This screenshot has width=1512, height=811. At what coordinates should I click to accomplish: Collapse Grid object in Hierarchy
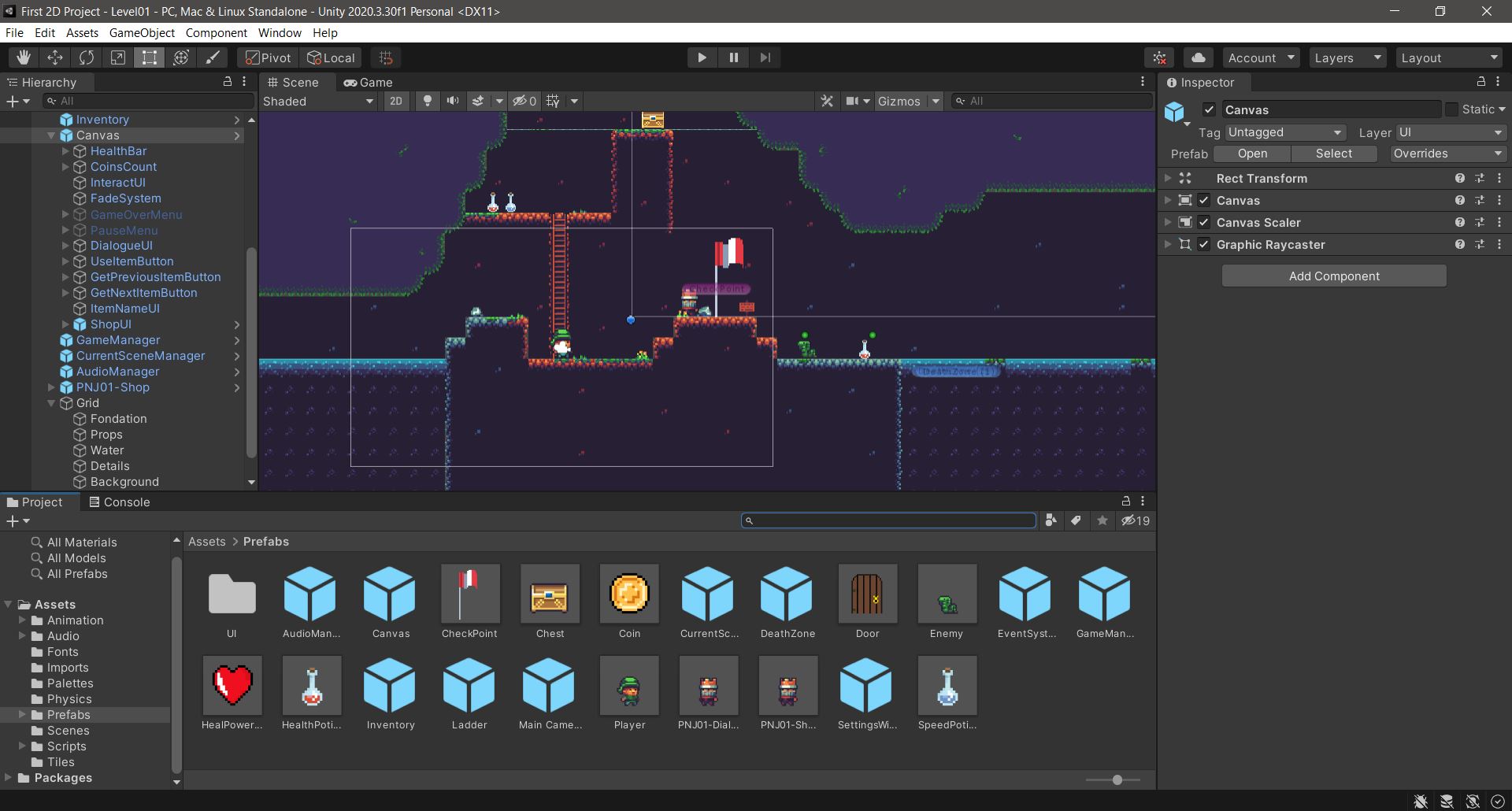pyautogui.click(x=51, y=403)
